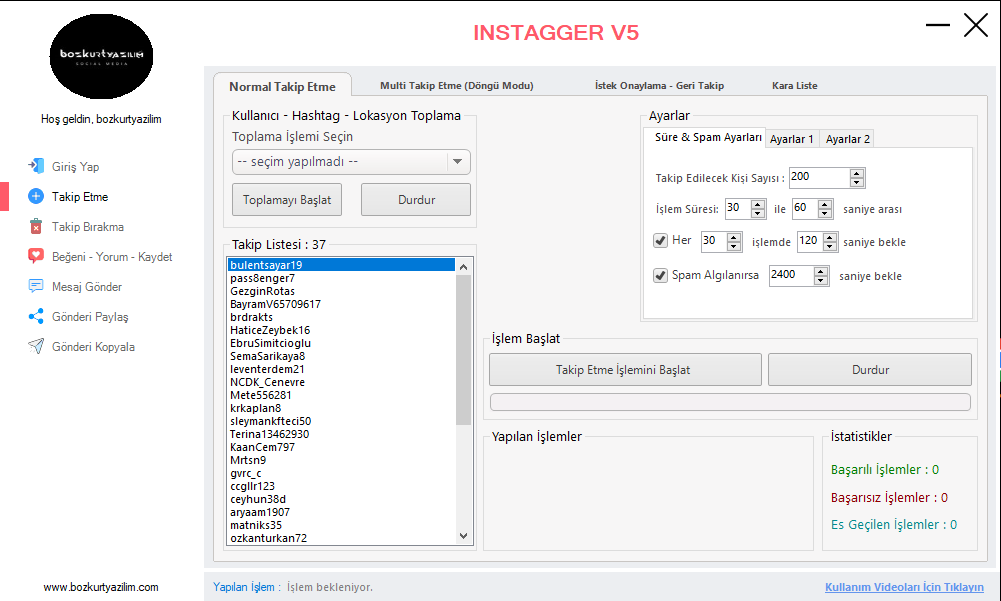Increase Spam 2400 saniye value
This screenshot has height=601, width=1001.
820,271
